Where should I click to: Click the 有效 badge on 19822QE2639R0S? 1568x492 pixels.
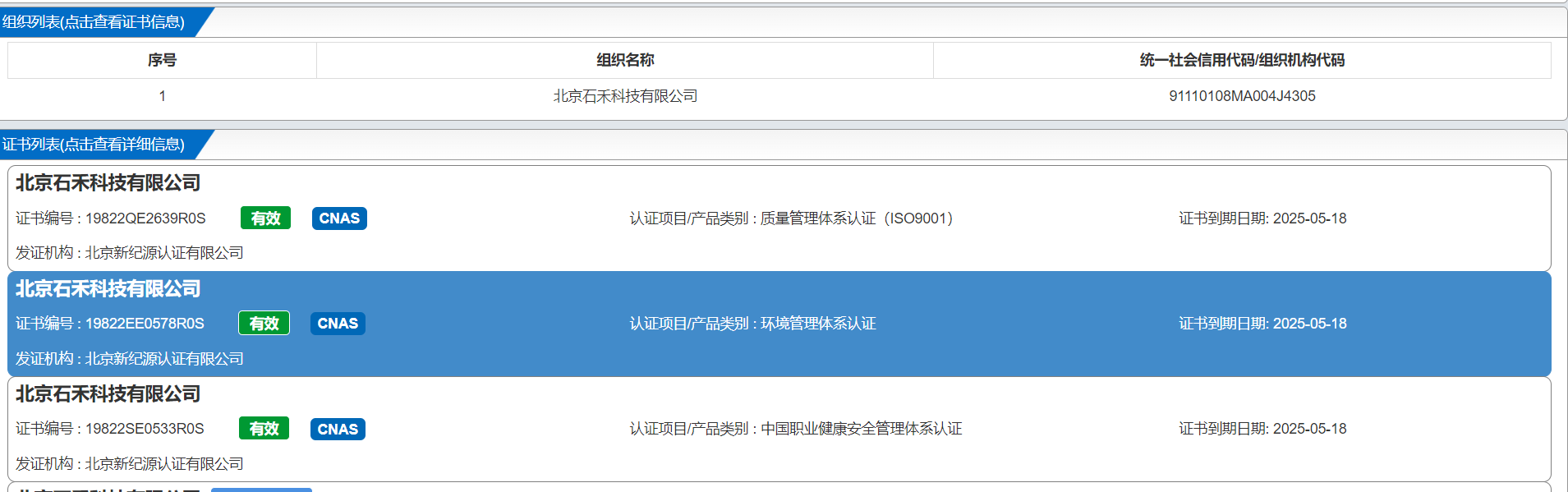pos(266,218)
